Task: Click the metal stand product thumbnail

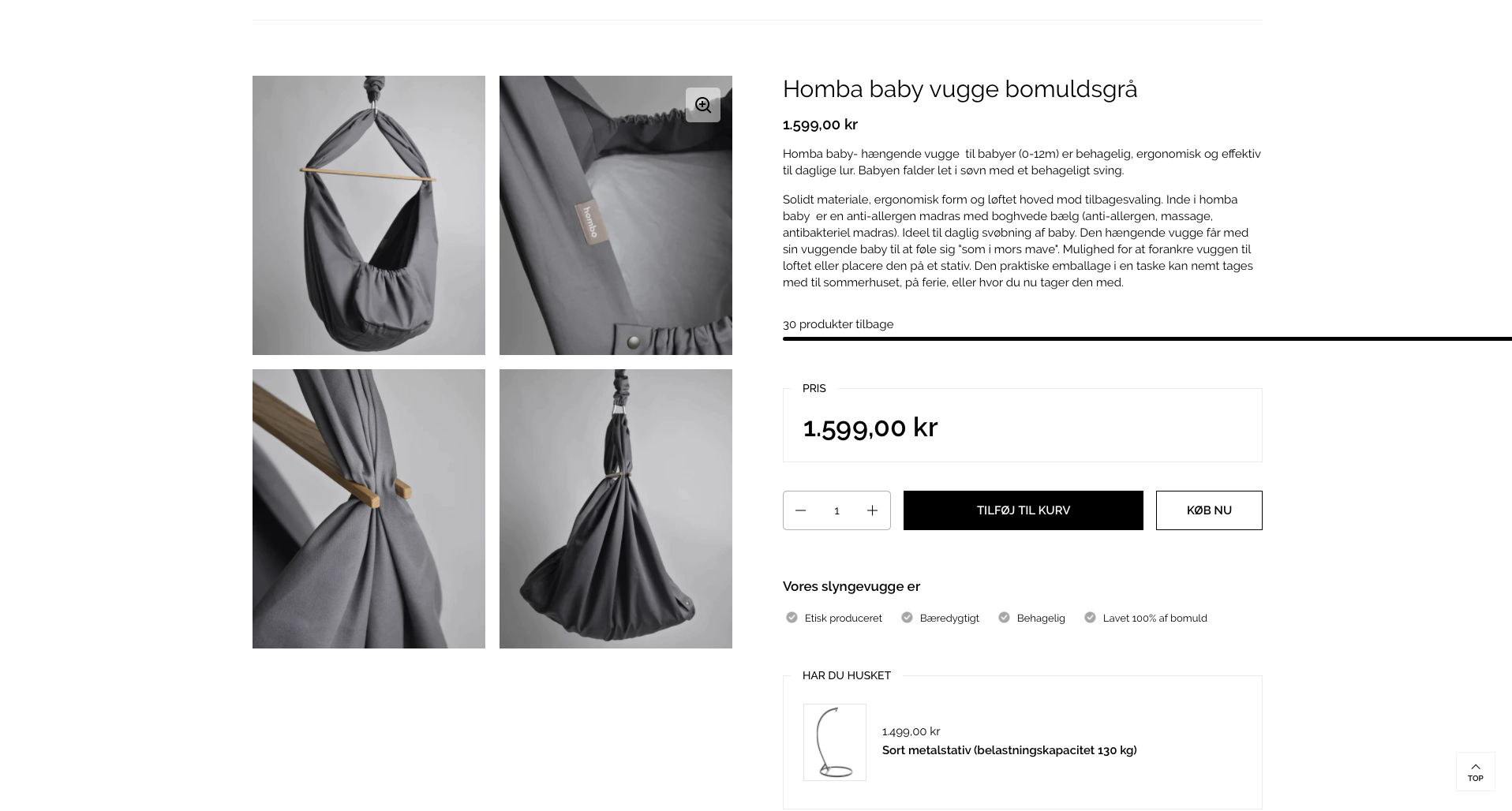Action: (x=834, y=742)
